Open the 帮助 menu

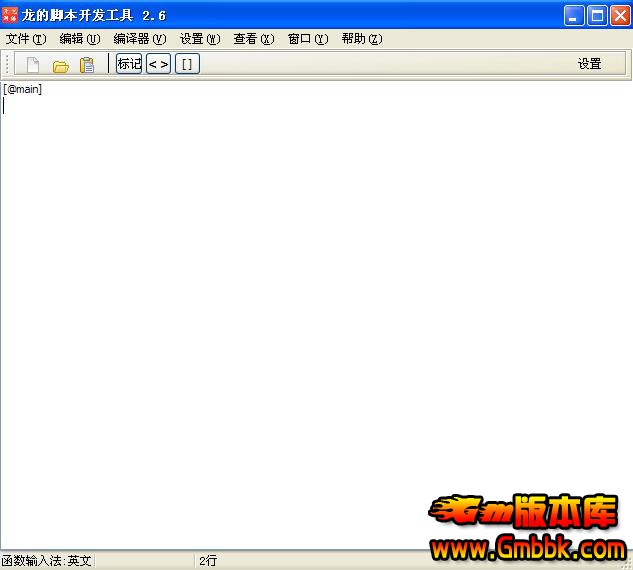coord(361,39)
